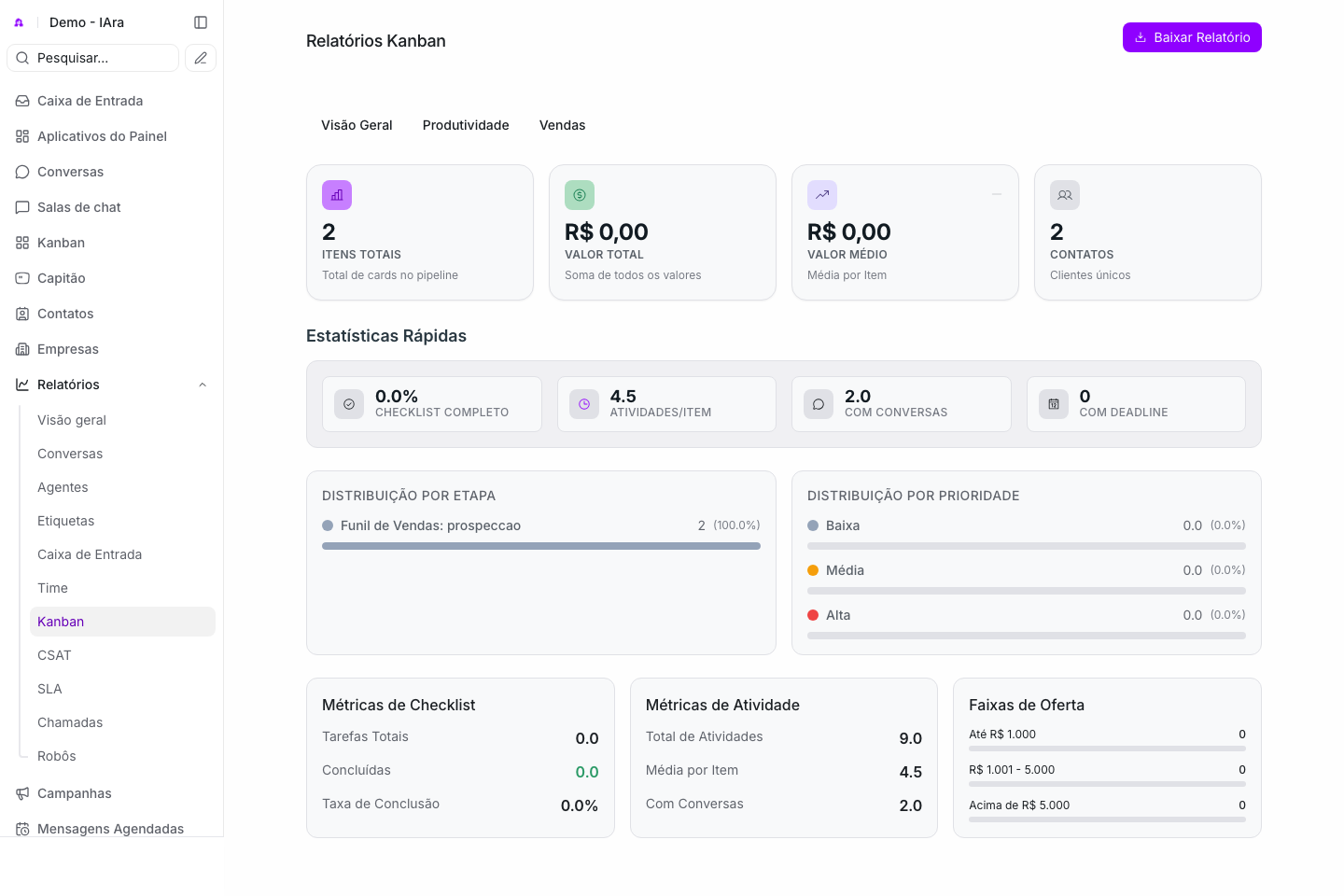1344x896 pixels.
Task: Open the Agentes report
Action: point(122,487)
